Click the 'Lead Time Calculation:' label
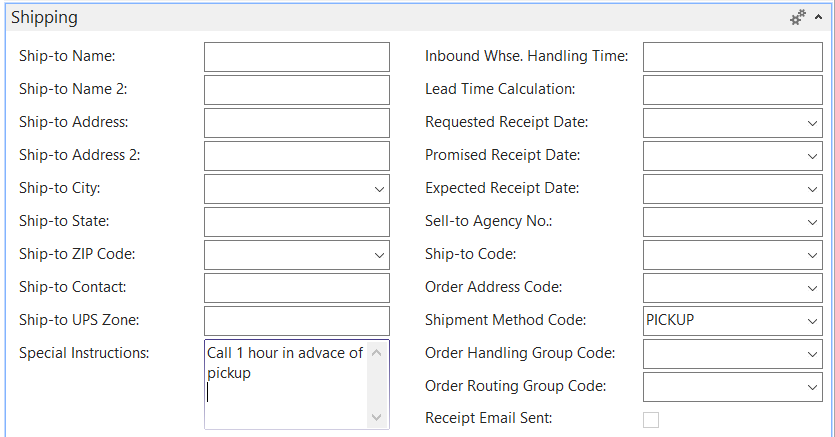 [x=500, y=89]
